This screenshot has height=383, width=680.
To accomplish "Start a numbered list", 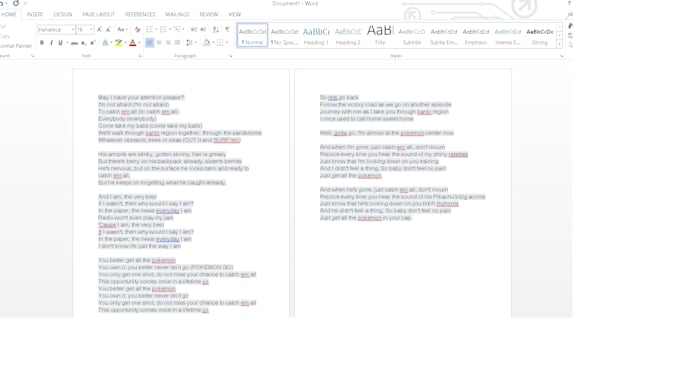I will (x=163, y=29).
